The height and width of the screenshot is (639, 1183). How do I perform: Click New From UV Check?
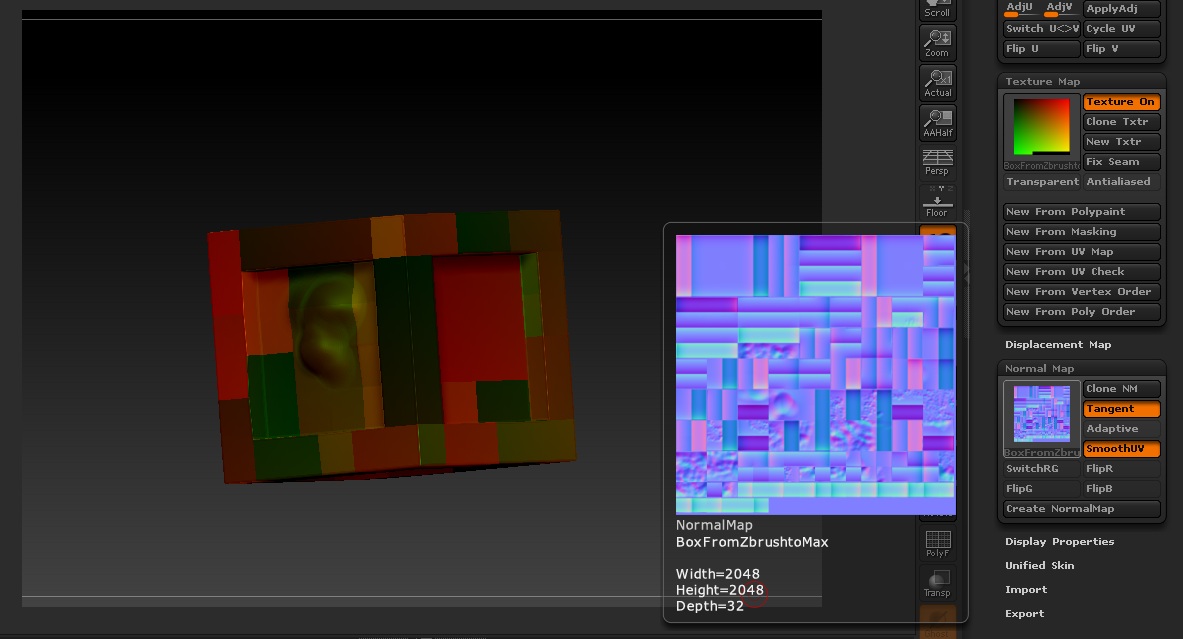(1081, 272)
